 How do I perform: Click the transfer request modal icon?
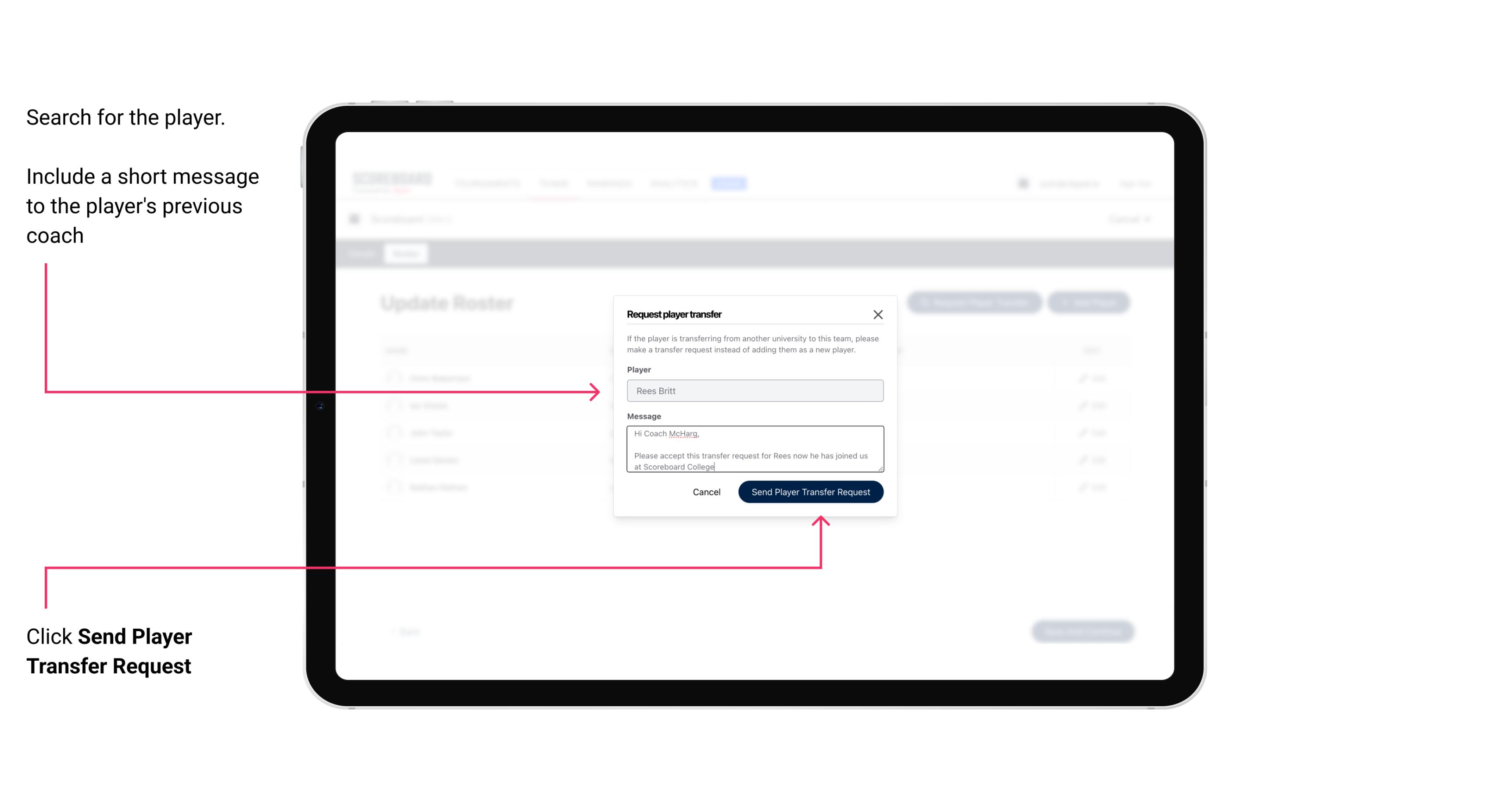(x=878, y=314)
